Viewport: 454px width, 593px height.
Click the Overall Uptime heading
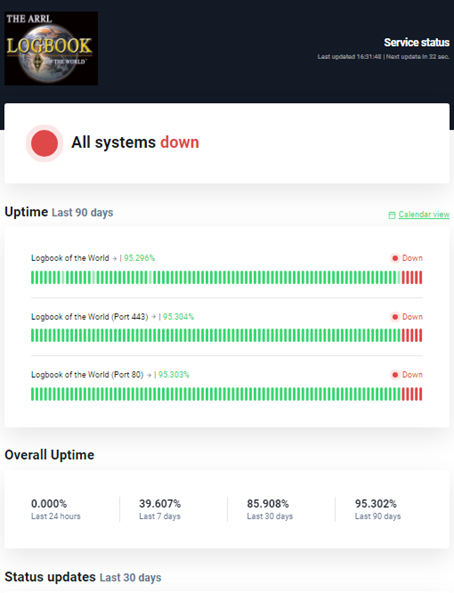pos(49,455)
